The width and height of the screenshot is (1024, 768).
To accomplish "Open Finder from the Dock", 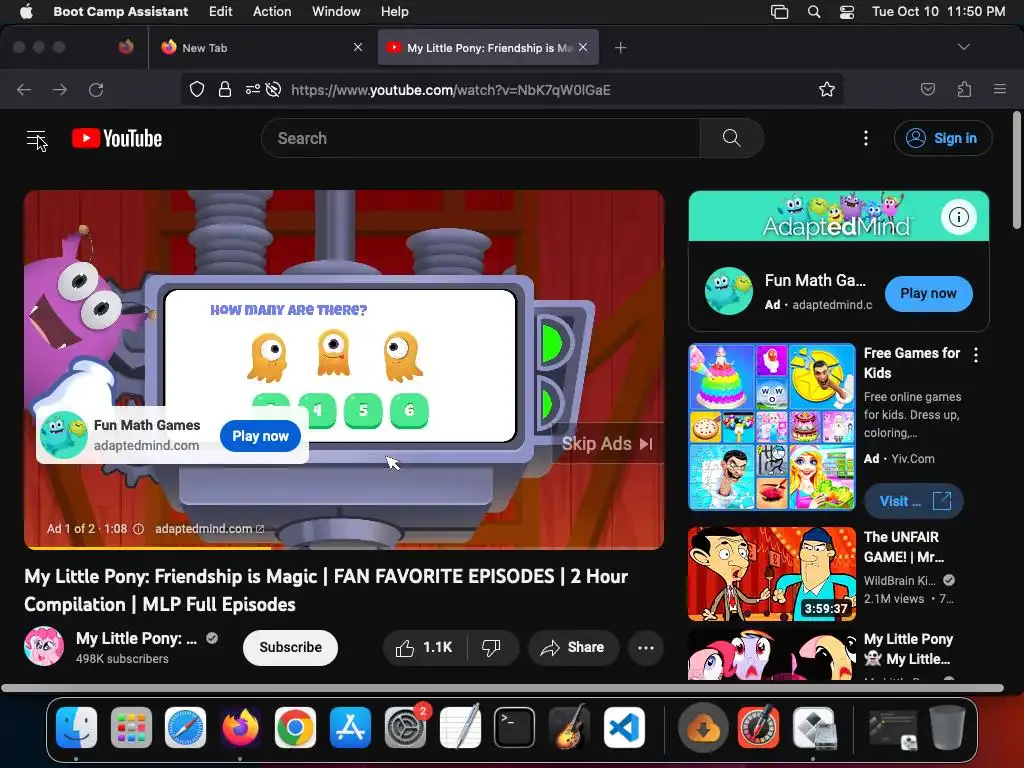I will click(x=76, y=727).
